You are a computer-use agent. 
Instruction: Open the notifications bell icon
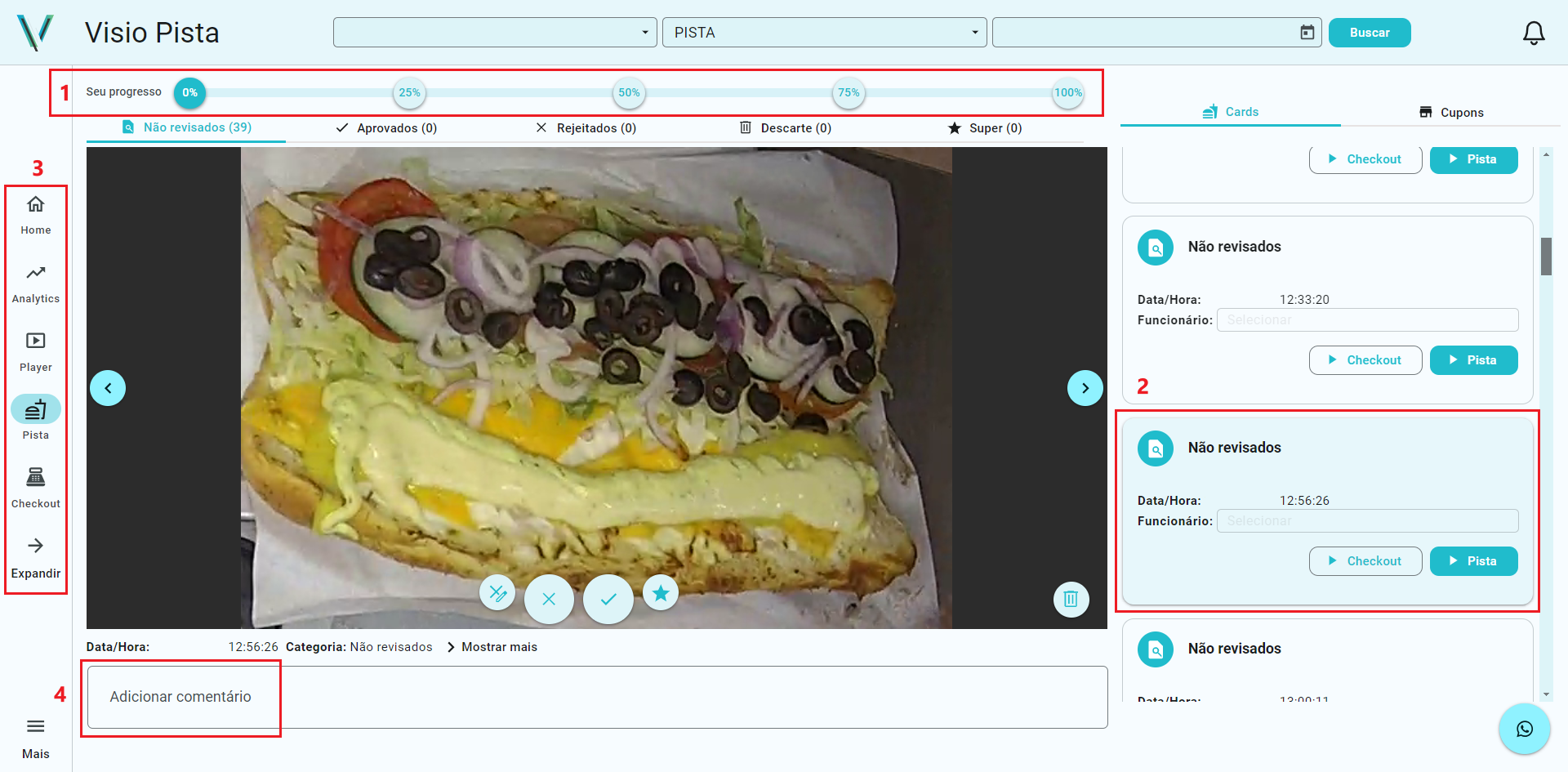[x=1534, y=33]
